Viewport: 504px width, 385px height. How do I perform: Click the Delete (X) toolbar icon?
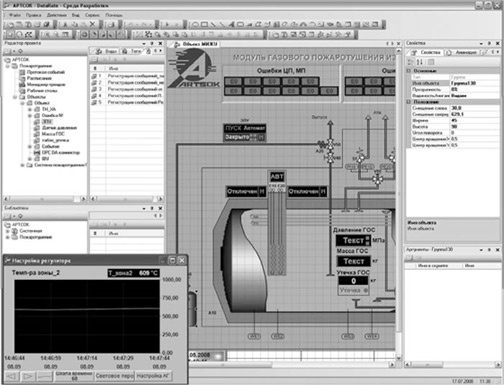tap(92, 24)
